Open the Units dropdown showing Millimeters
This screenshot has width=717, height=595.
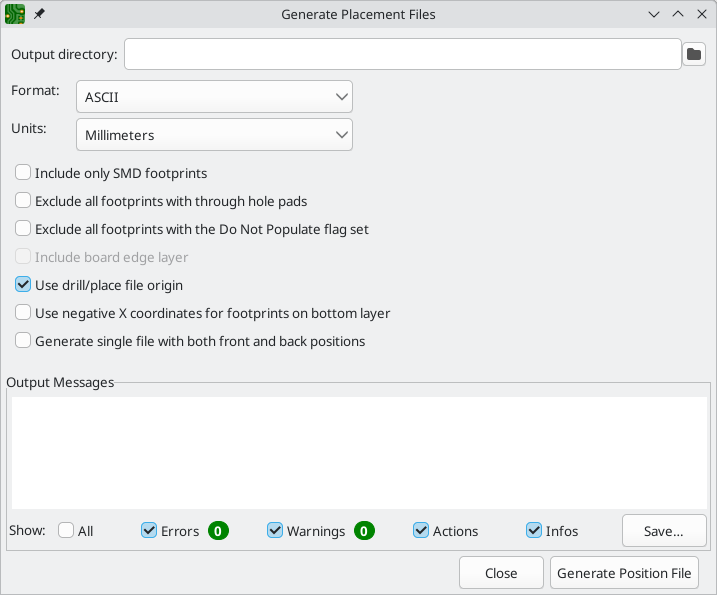(x=214, y=134)
